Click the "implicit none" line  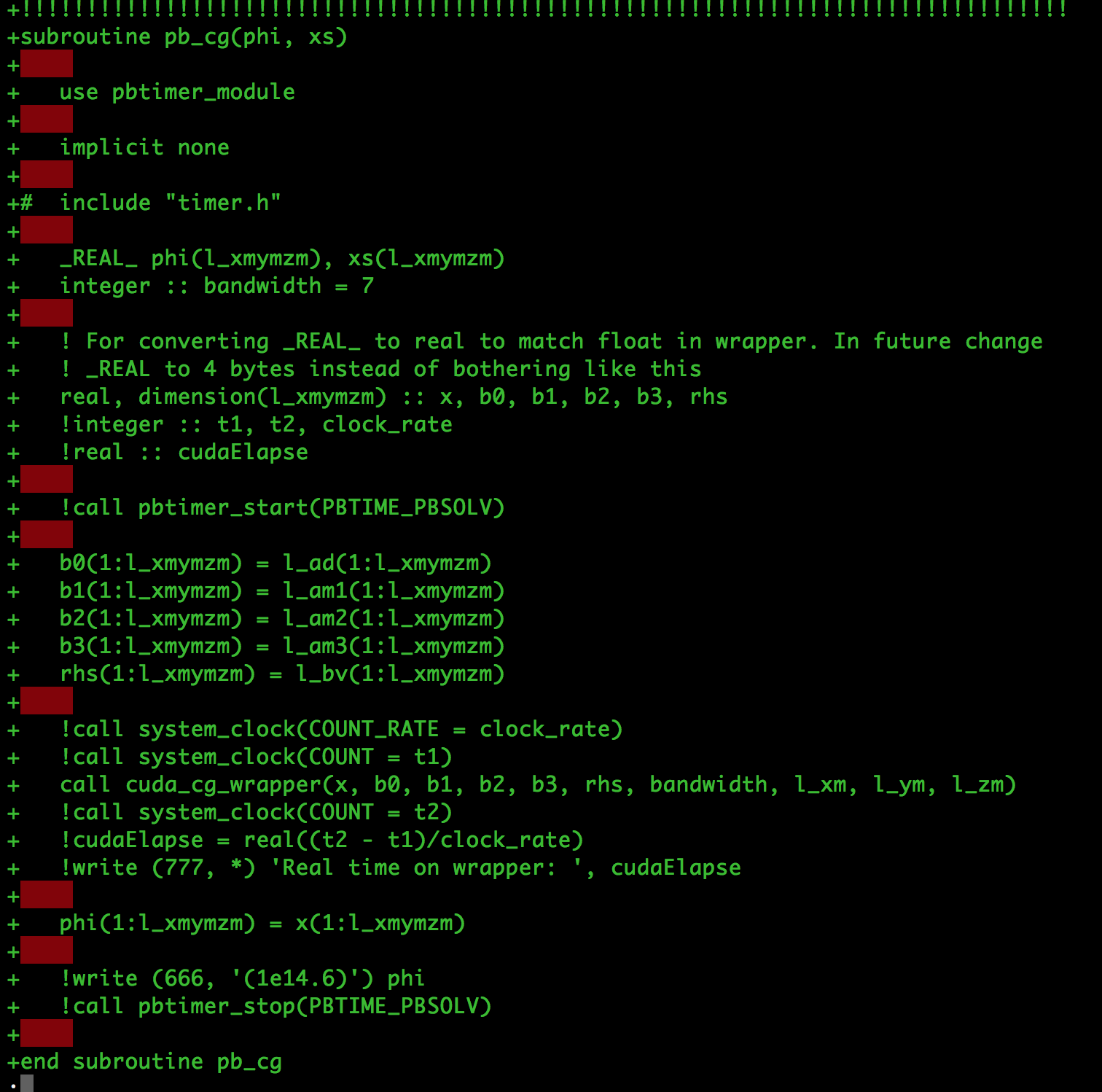tap(144, 147)
